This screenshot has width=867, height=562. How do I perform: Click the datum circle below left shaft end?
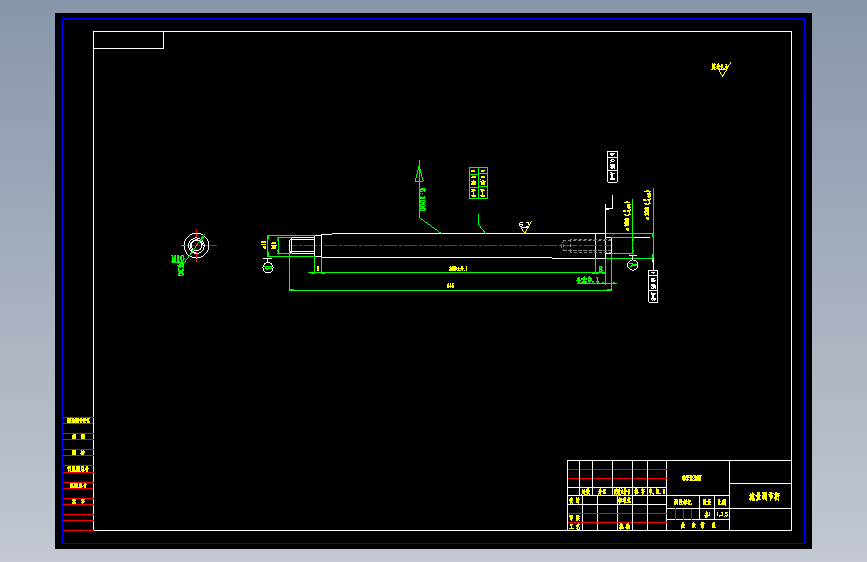[268, 268]
